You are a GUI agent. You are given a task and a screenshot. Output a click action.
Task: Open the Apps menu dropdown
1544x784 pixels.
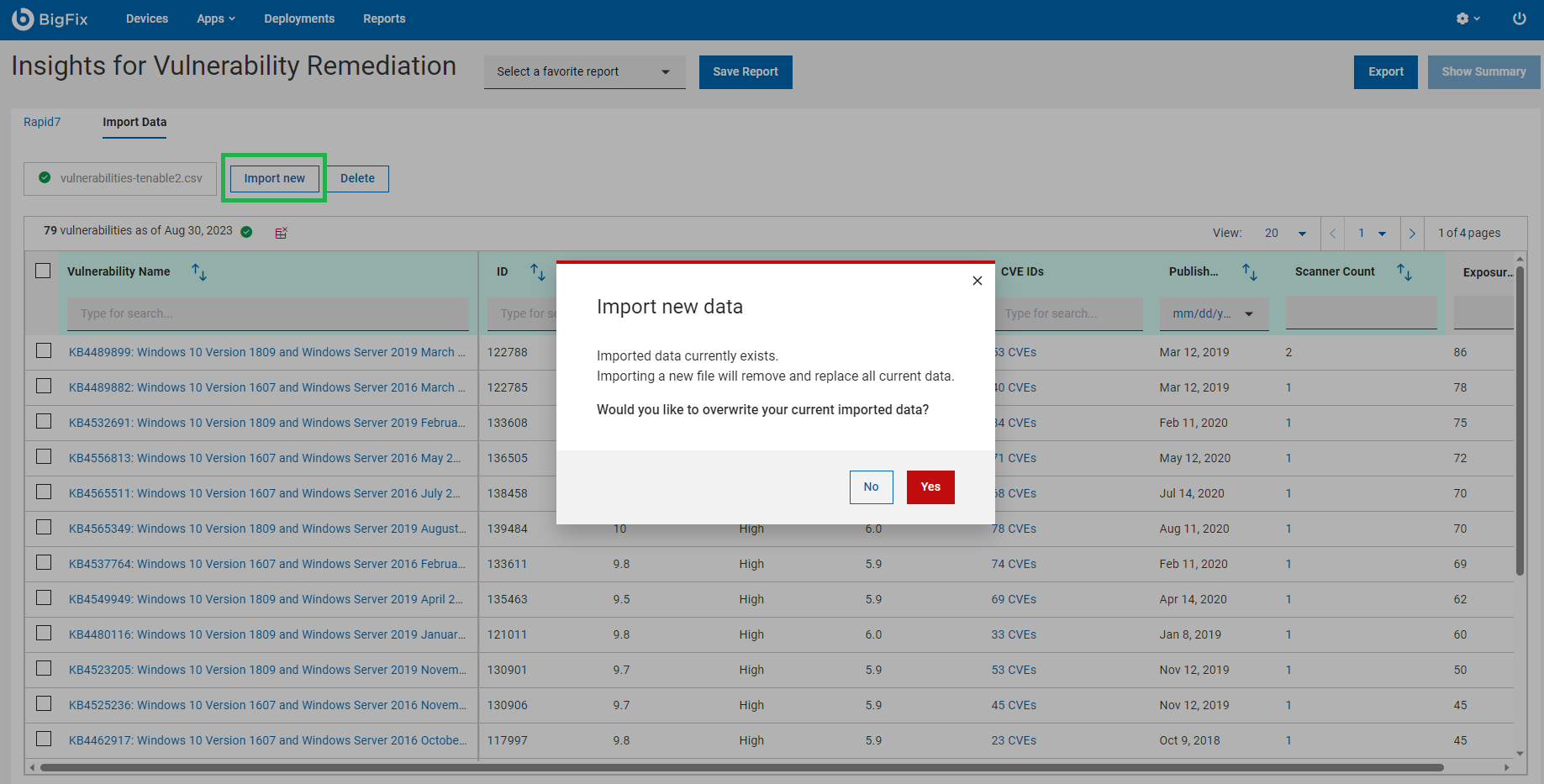[x=216, y=18]
